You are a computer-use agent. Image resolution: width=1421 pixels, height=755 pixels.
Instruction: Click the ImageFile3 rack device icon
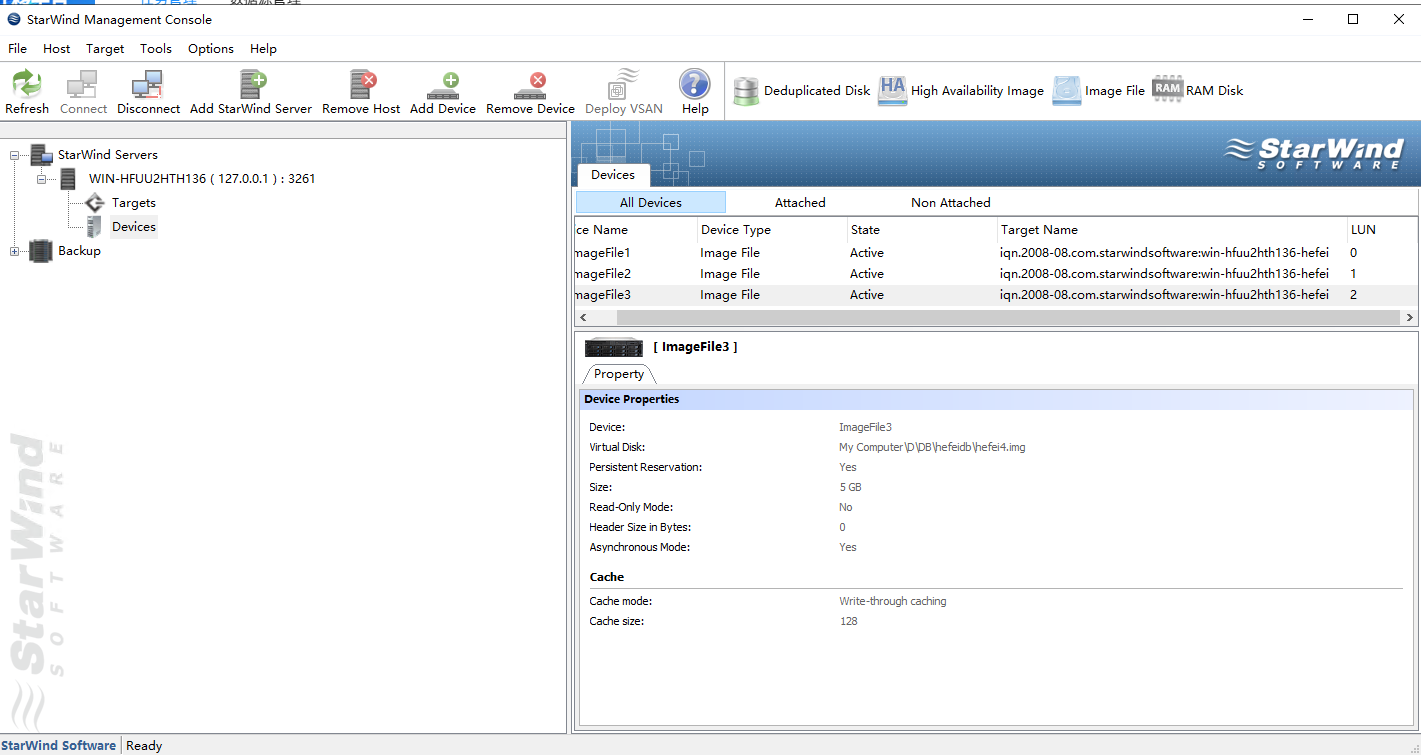tap(614, 347)
